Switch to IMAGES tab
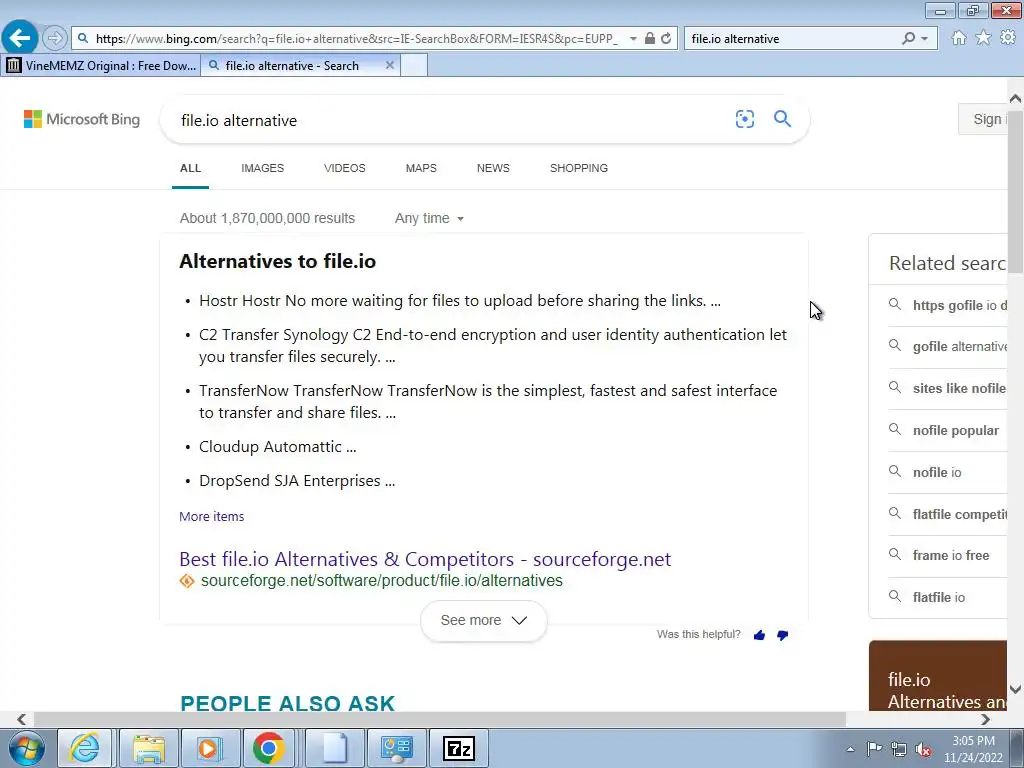1024x768 pixels. pyautogui.click(x=263, y=168)
